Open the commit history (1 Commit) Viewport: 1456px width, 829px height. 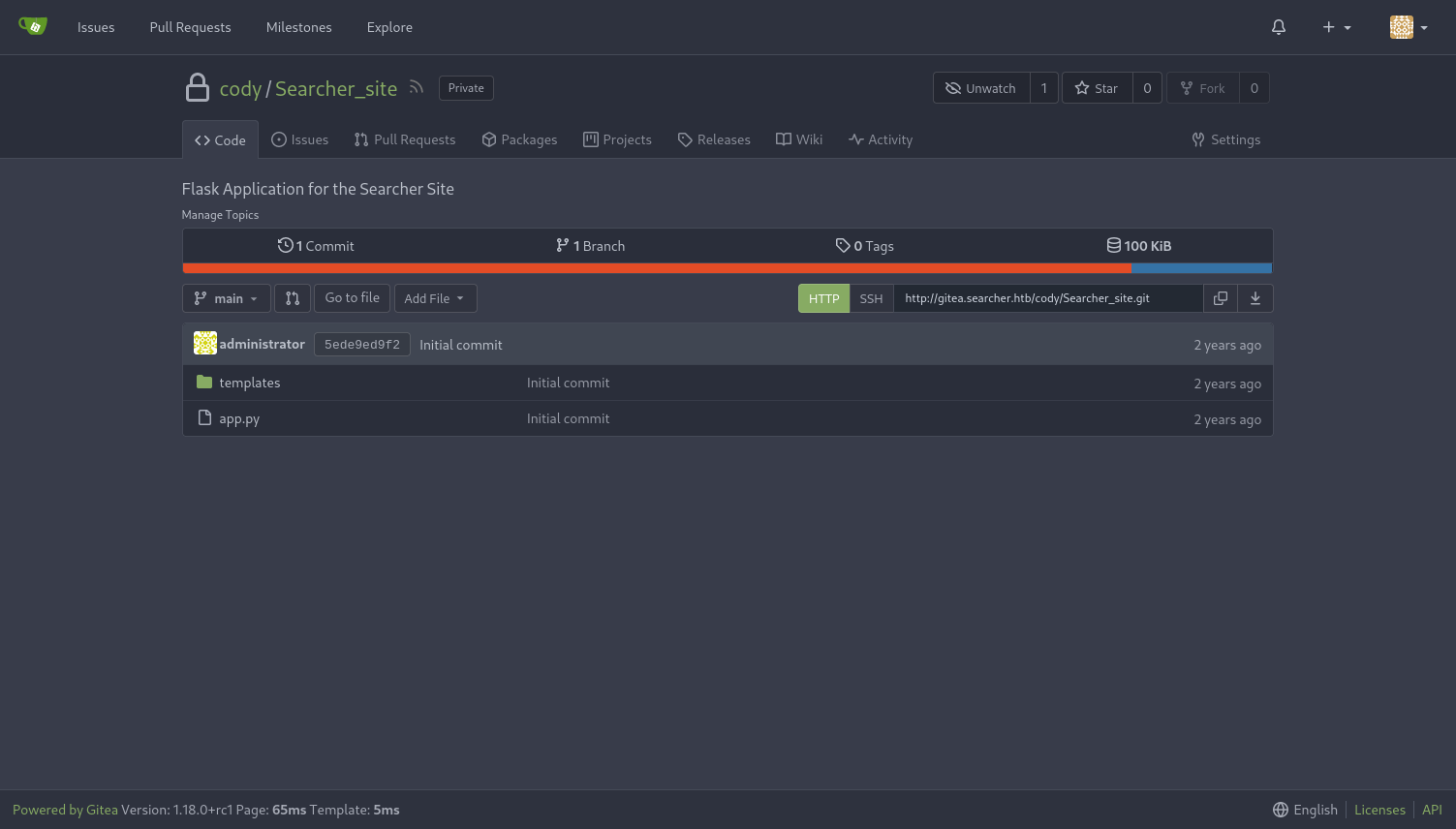click(316, 246)
